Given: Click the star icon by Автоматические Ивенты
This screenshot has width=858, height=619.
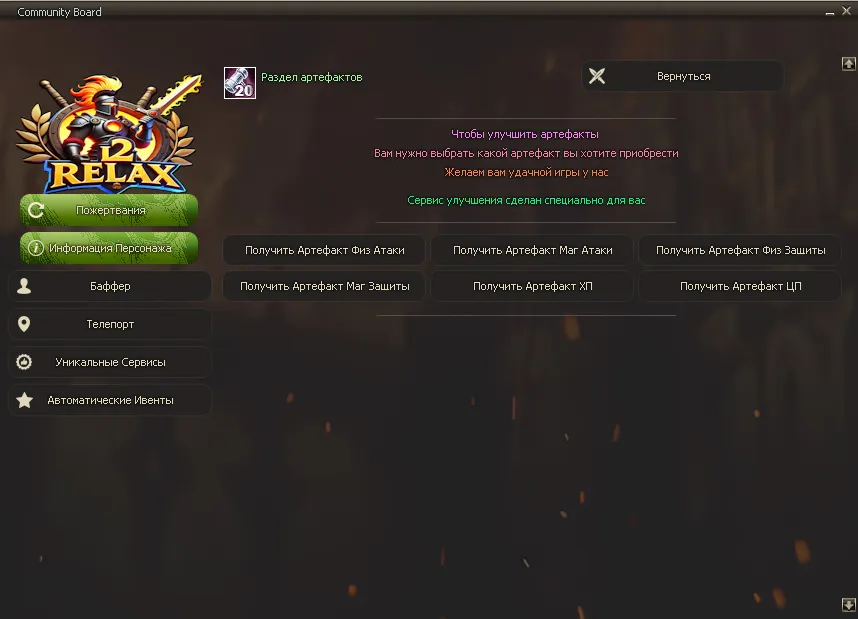Looking at the screenshot, I should pyautogui.click(x=25, y=400).
